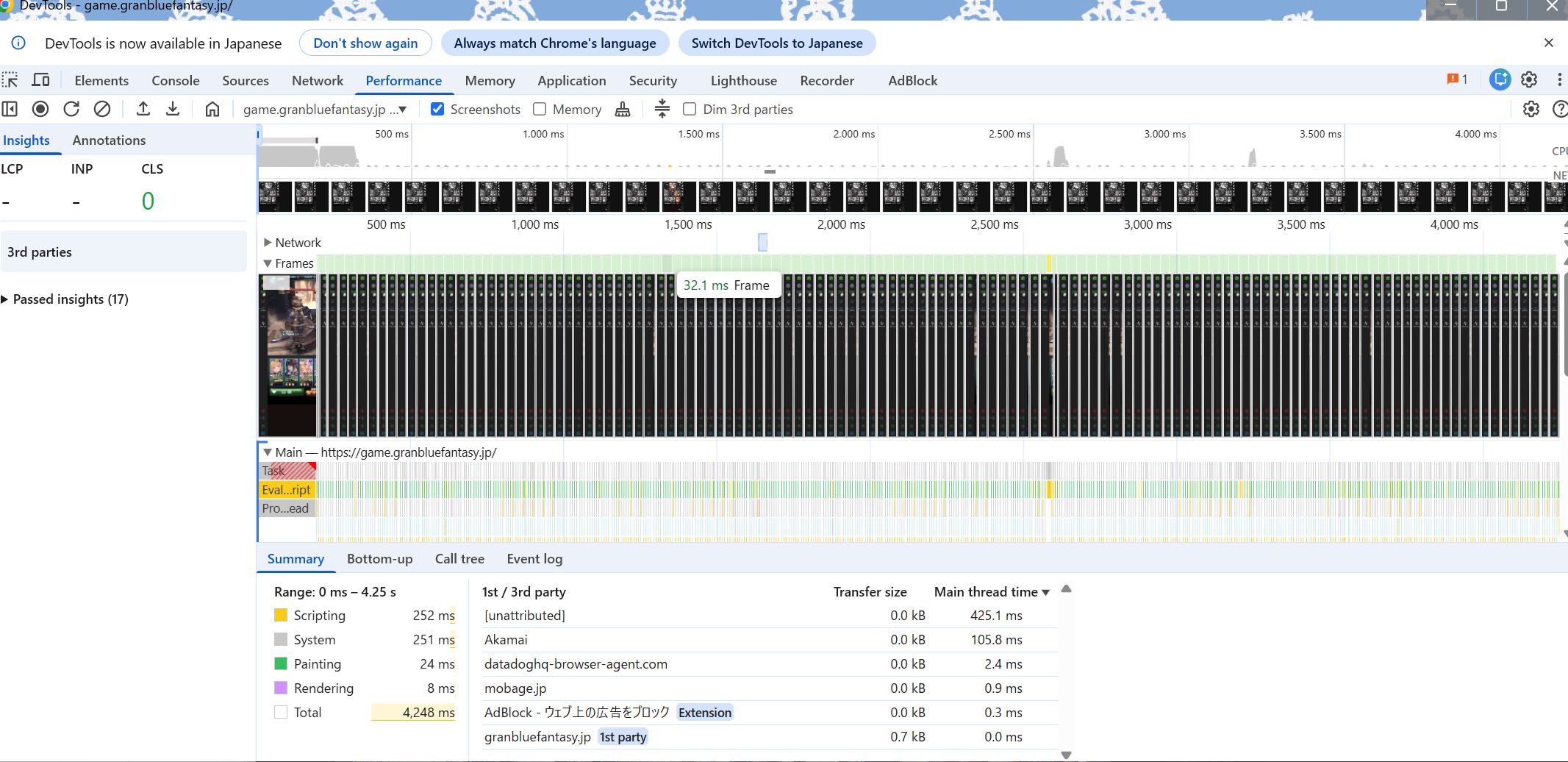
Task: Enable the Memory checkbox
Action: [x=540, y=109]
